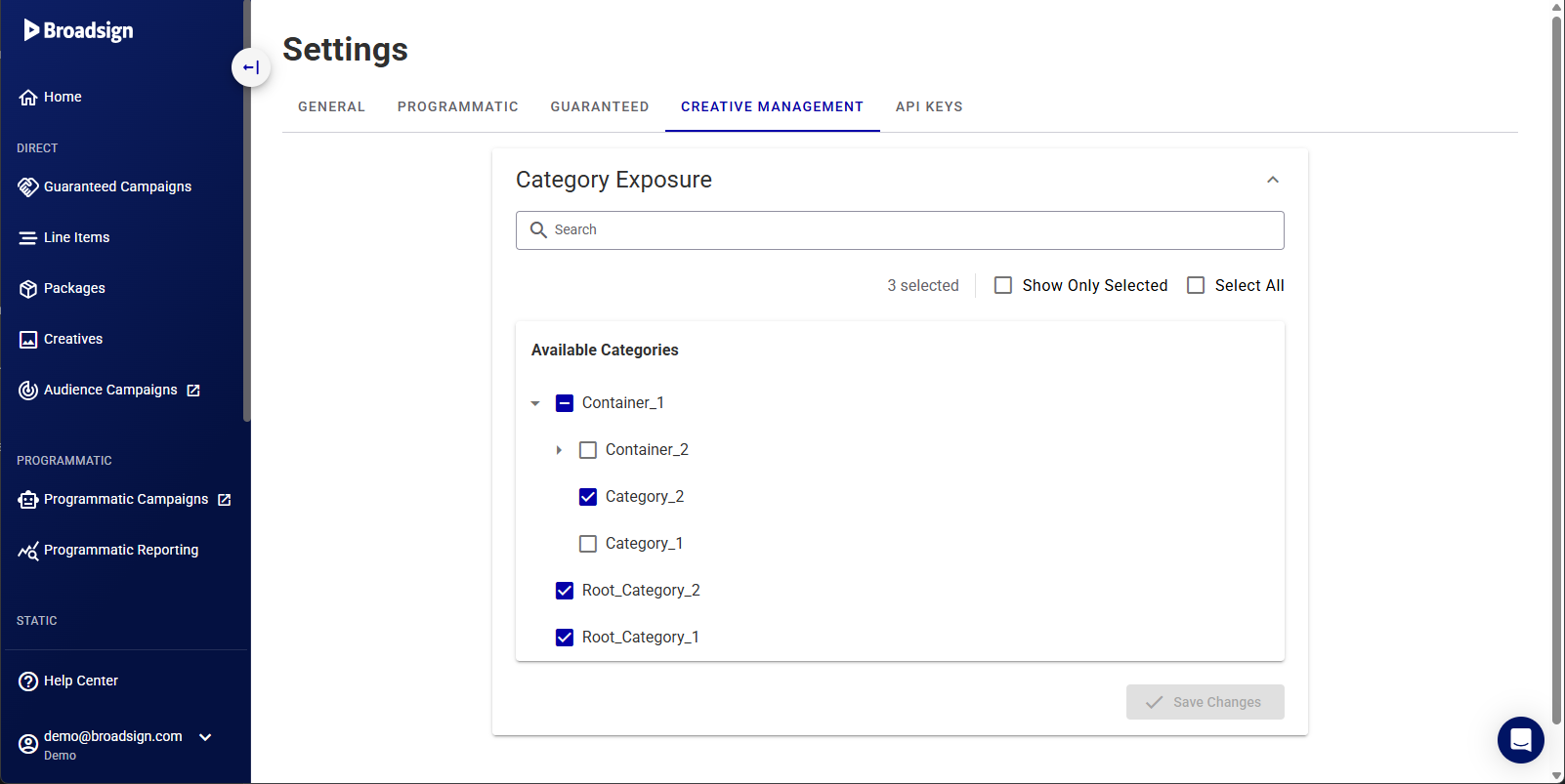This screenshot has width=1565, height=784.
Task: Open the Help Center
Action: click(81, 681)
